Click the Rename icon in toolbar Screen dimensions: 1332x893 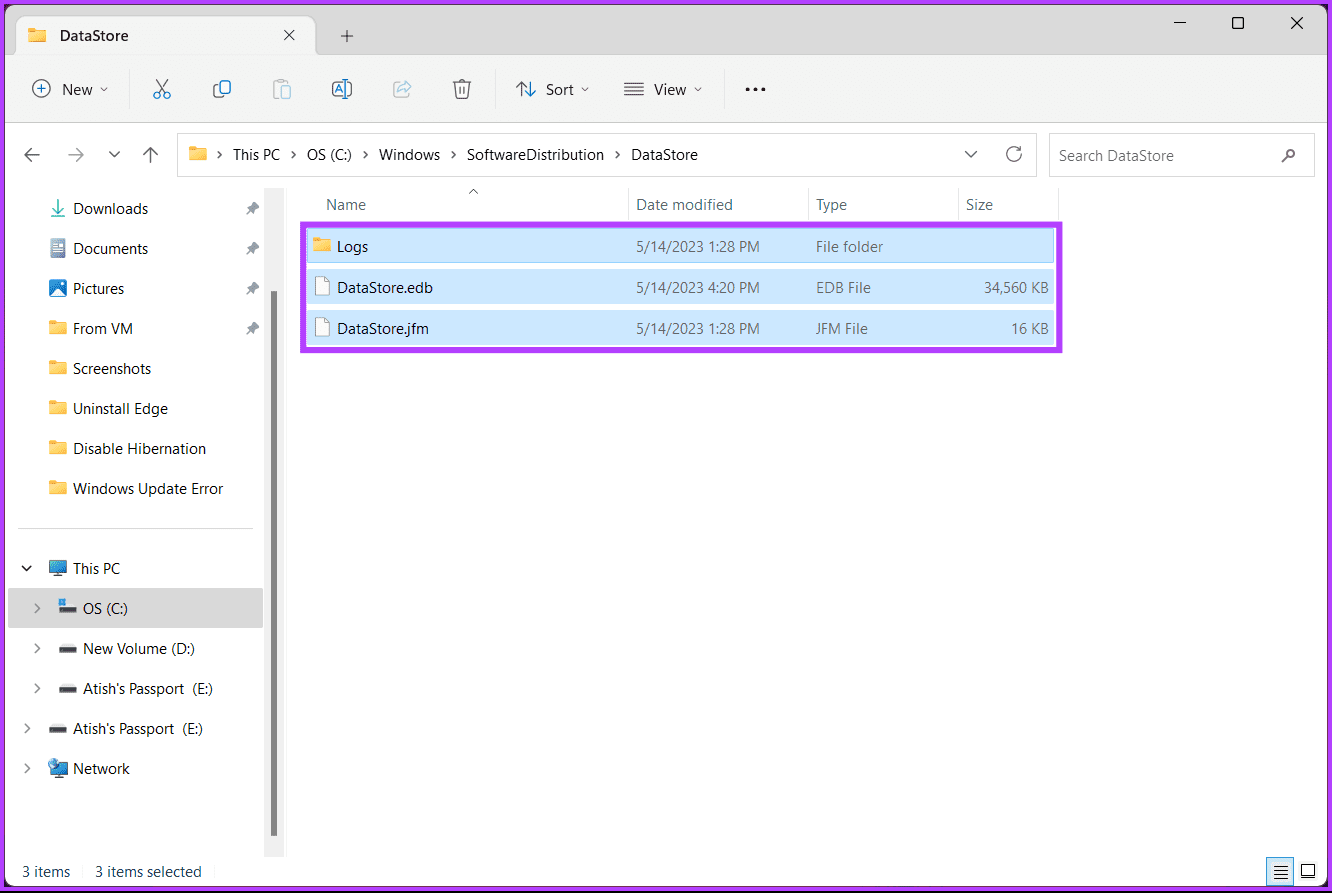(342, 89)
